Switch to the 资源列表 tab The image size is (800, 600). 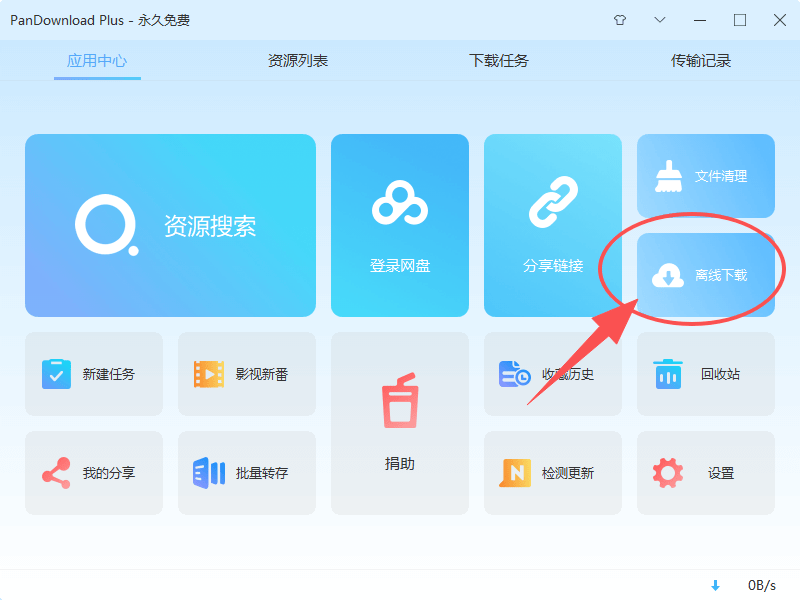(x=297, y=60)
